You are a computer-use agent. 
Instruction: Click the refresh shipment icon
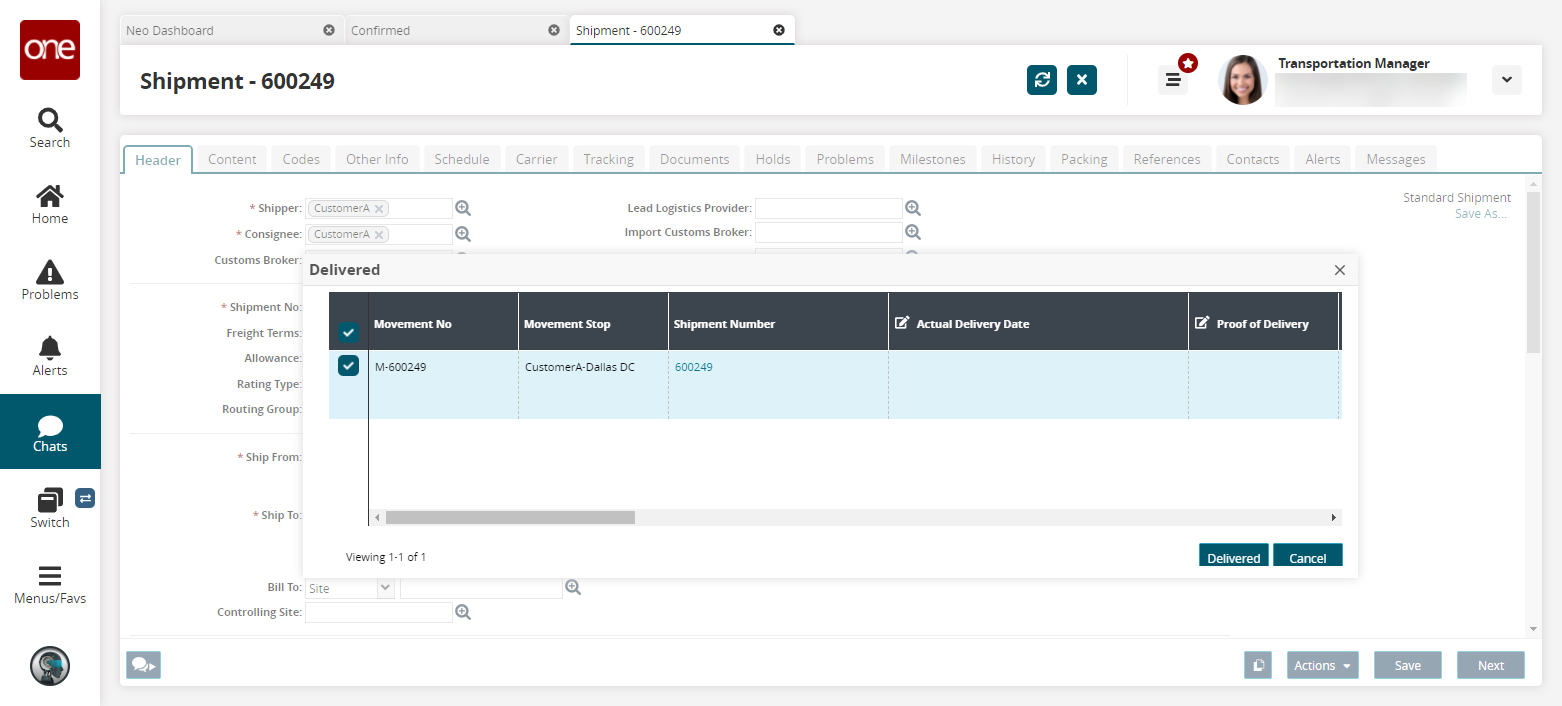pyautogui.click(x=1041, y=80)
